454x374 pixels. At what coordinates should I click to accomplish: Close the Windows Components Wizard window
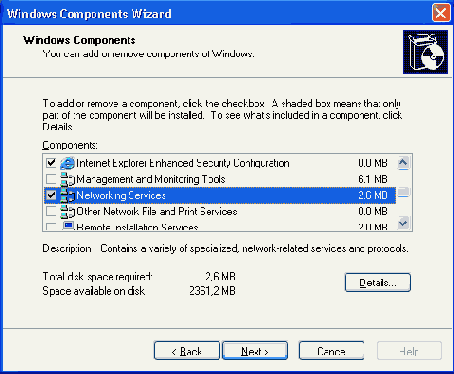tap(441, 13)
